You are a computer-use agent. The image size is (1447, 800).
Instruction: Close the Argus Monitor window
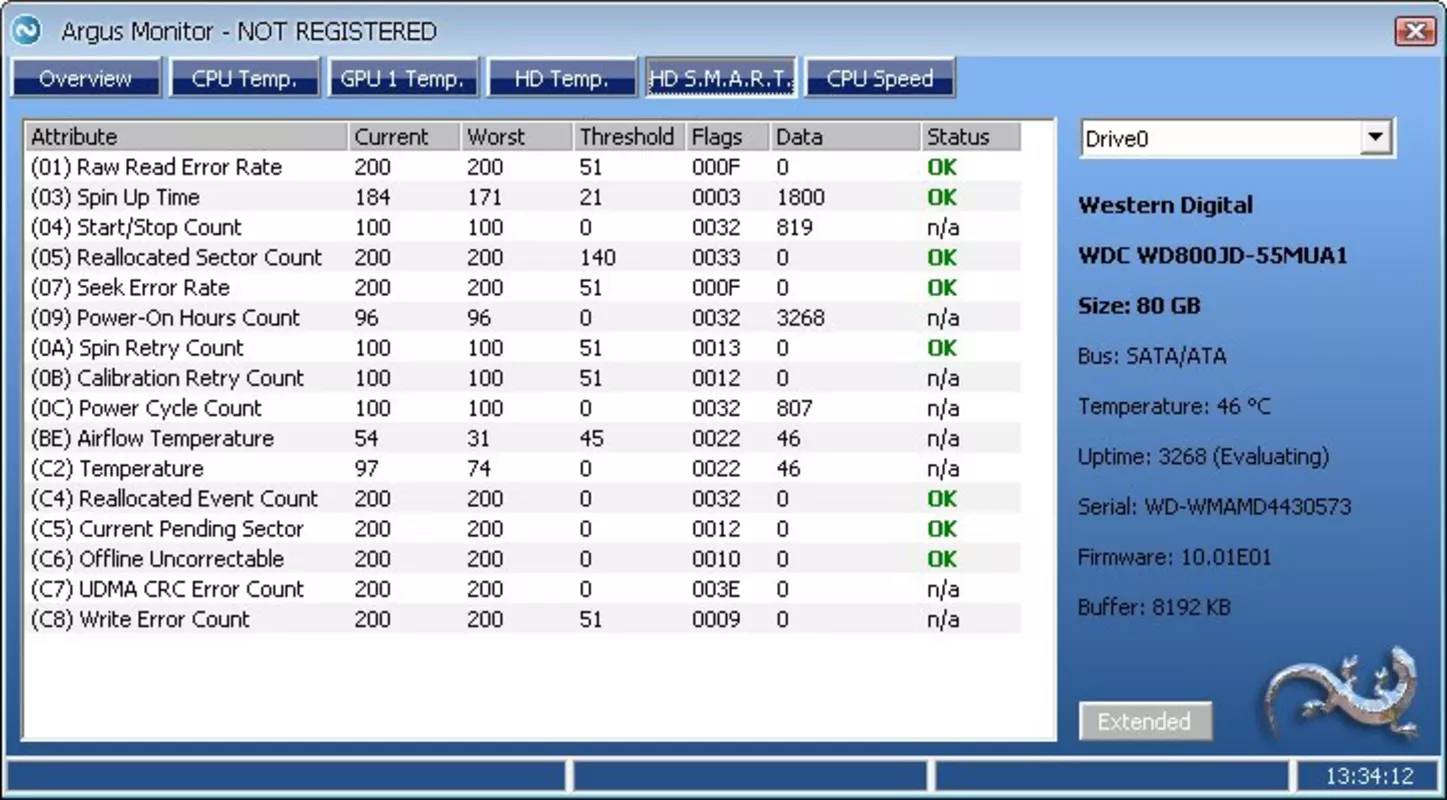(1415, 31)
